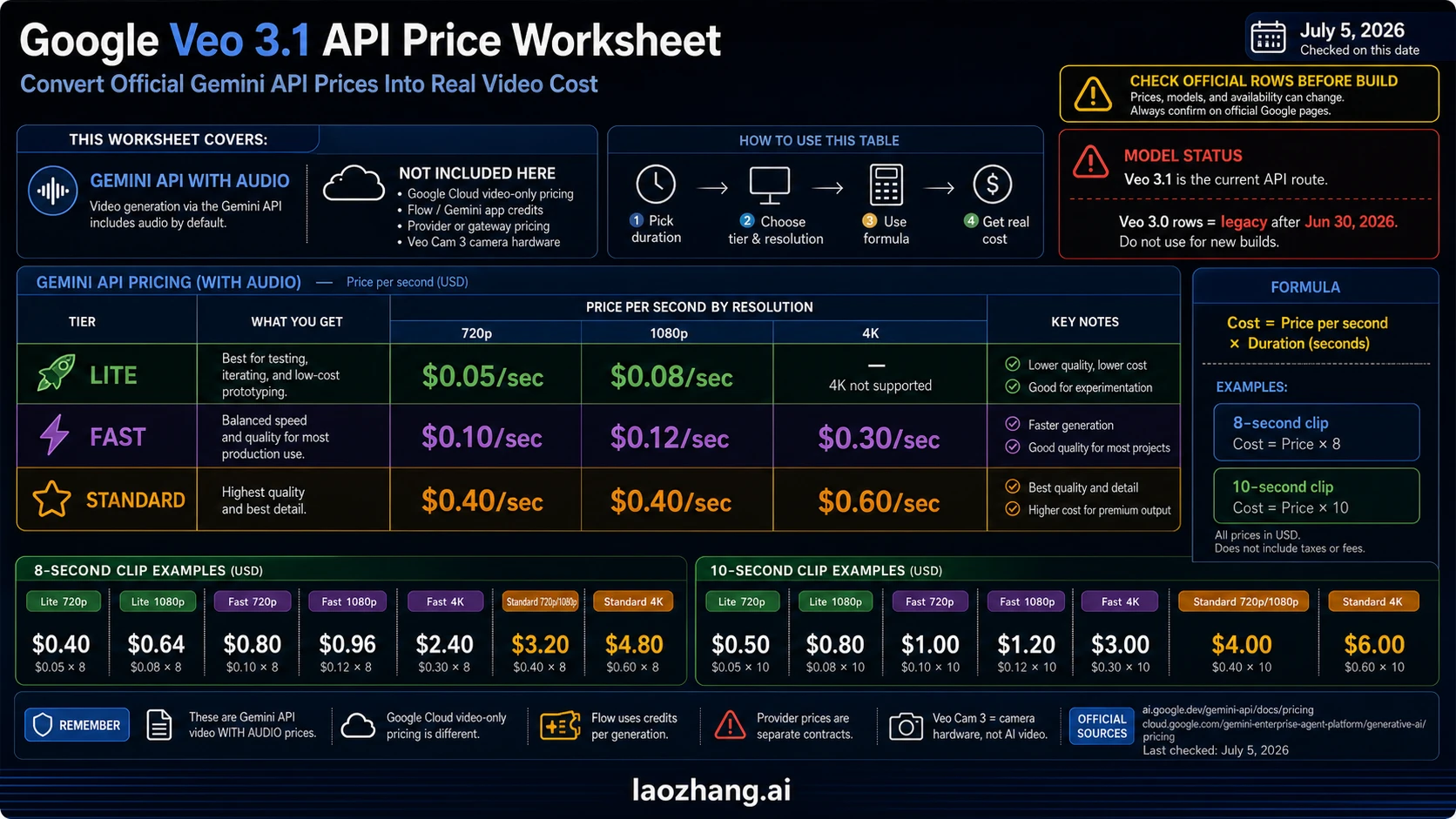The height and width of the screenshot is (819, 1456).
Task: Click the check icon beside Good quality for most projects
Action: click(1012, 446)
